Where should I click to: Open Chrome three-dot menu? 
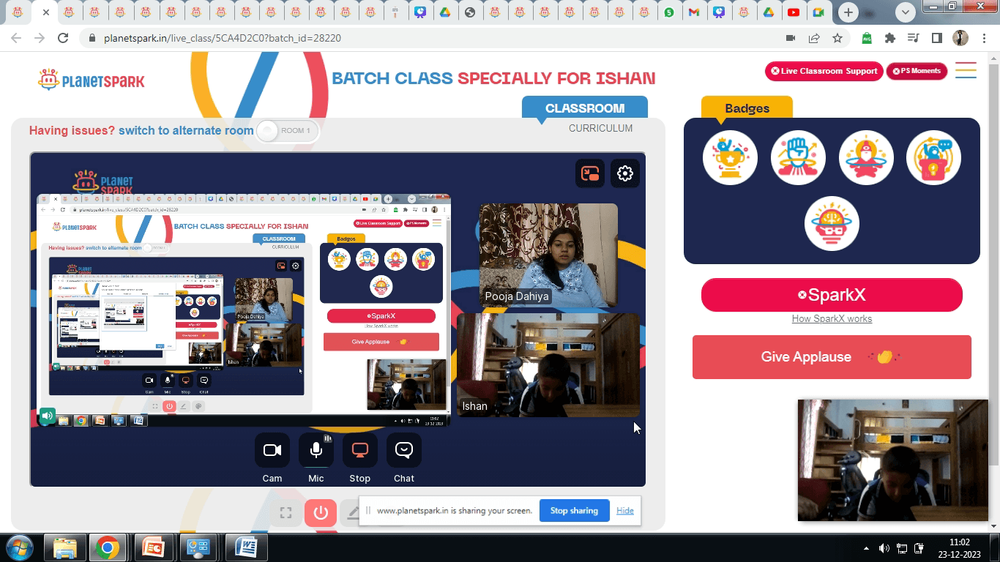click(984, 38)
